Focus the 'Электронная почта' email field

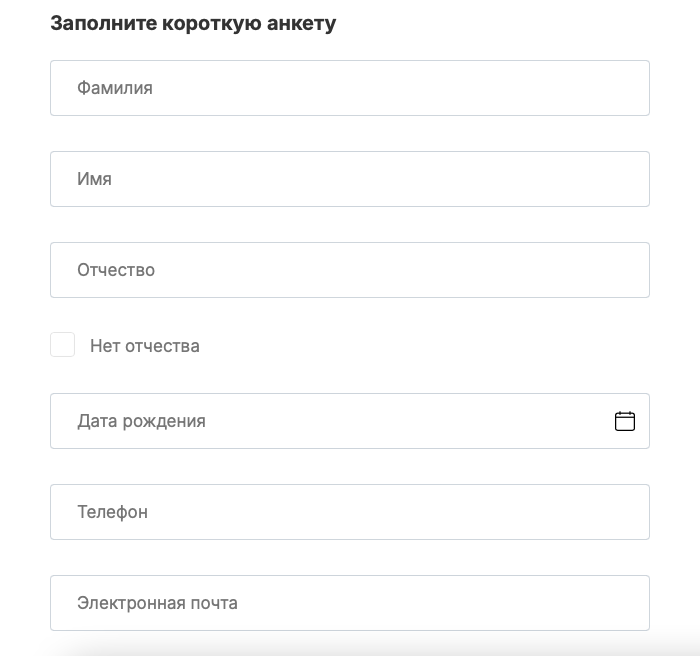[350, 603]
